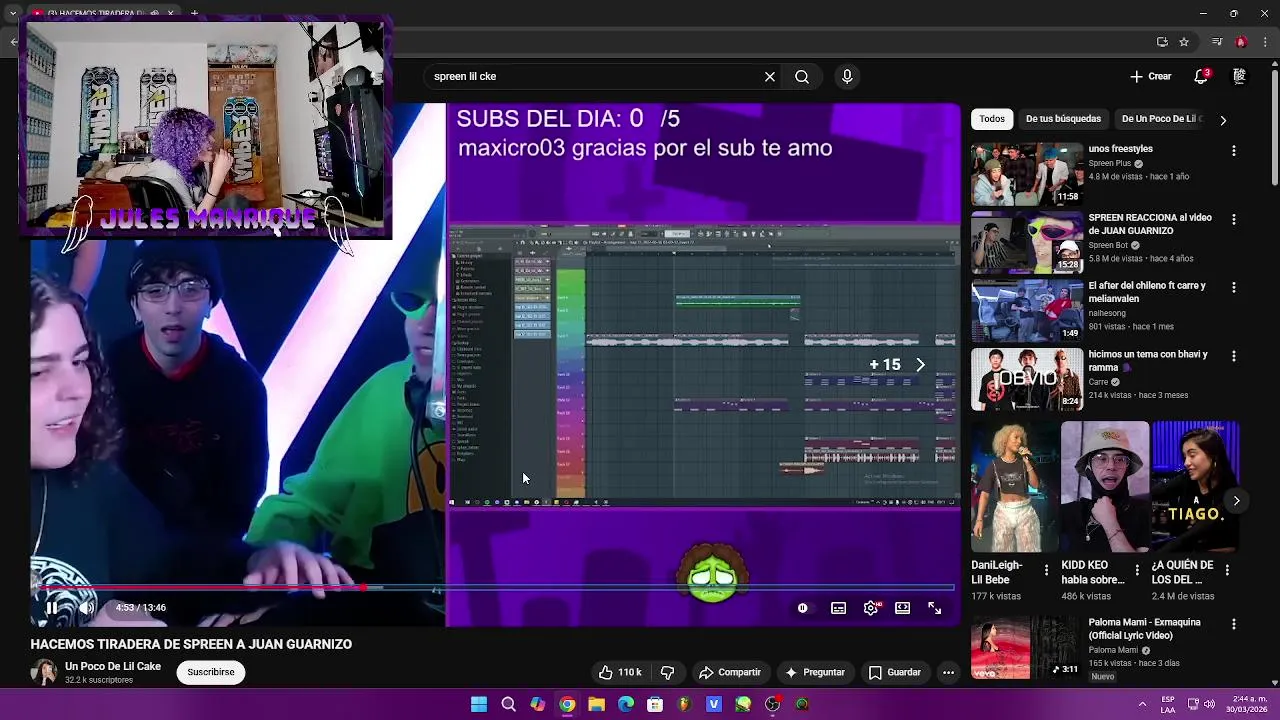1280x720 pixels.
Task: Open Google Chrome in taskbar
Action: 567,704
